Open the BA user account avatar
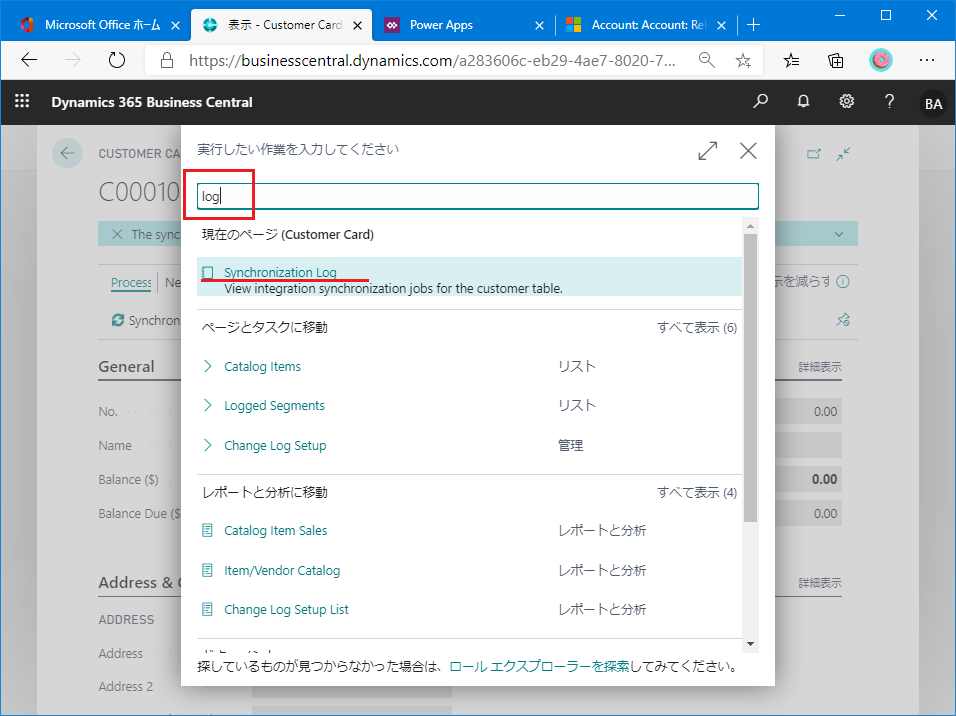 [933, 104]
